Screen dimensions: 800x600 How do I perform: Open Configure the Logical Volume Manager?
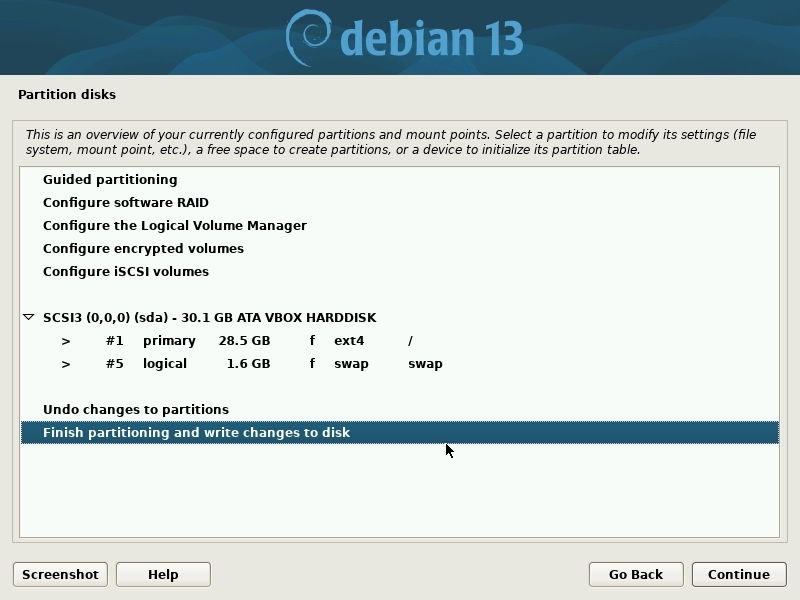click(x=399, y=226)
